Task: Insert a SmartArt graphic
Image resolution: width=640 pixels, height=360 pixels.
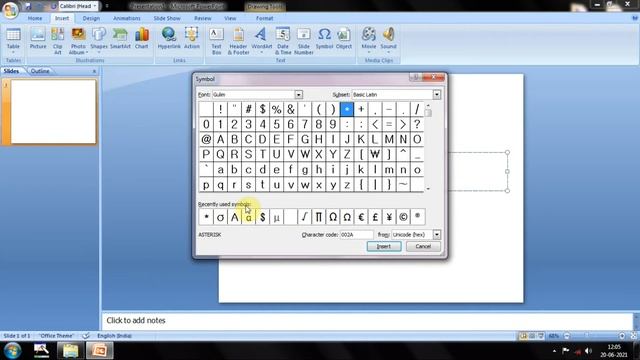Action: tap(120, 39)
